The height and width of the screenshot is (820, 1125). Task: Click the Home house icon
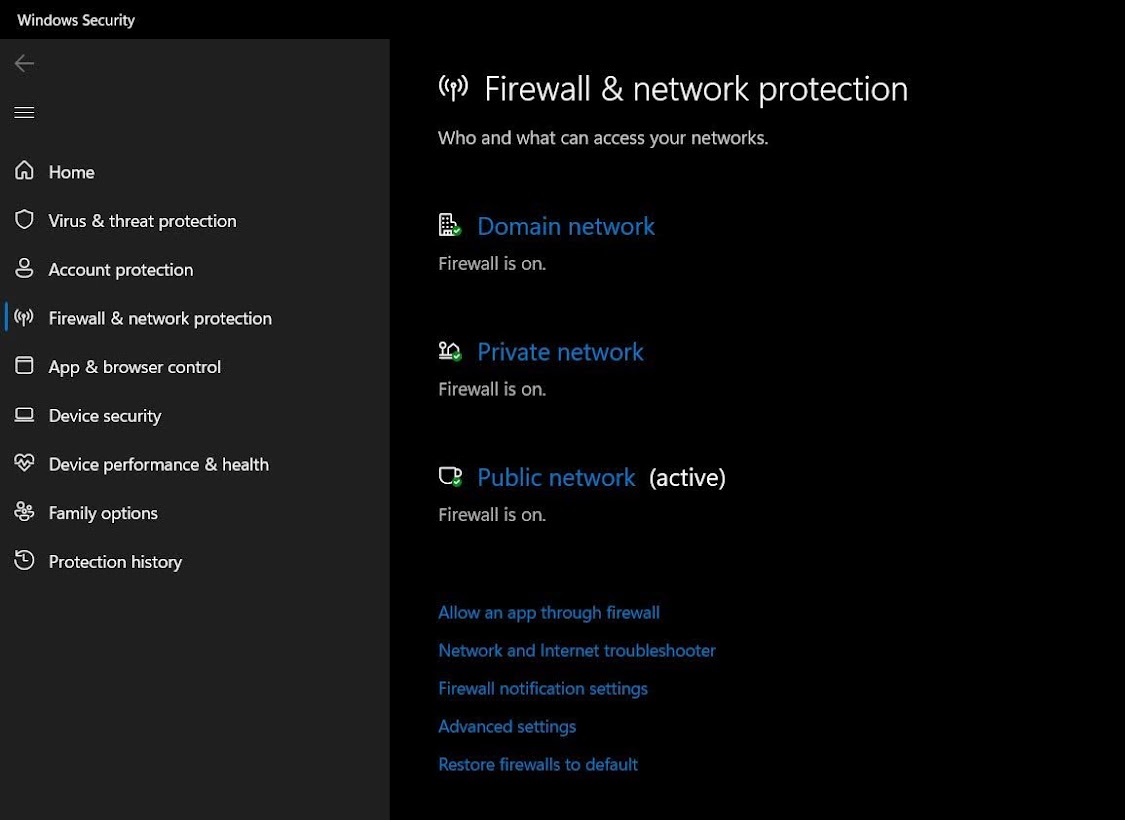point(25,171)
